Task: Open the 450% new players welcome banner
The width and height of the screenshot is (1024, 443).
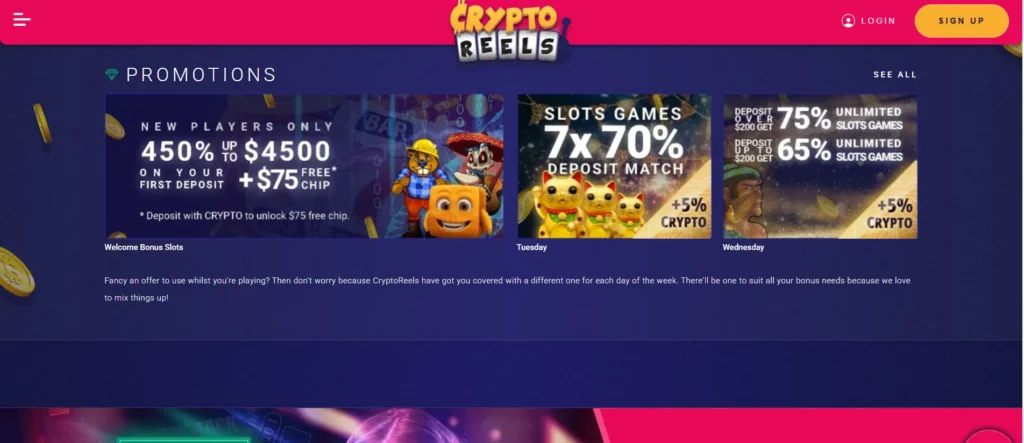Action: 304,166
